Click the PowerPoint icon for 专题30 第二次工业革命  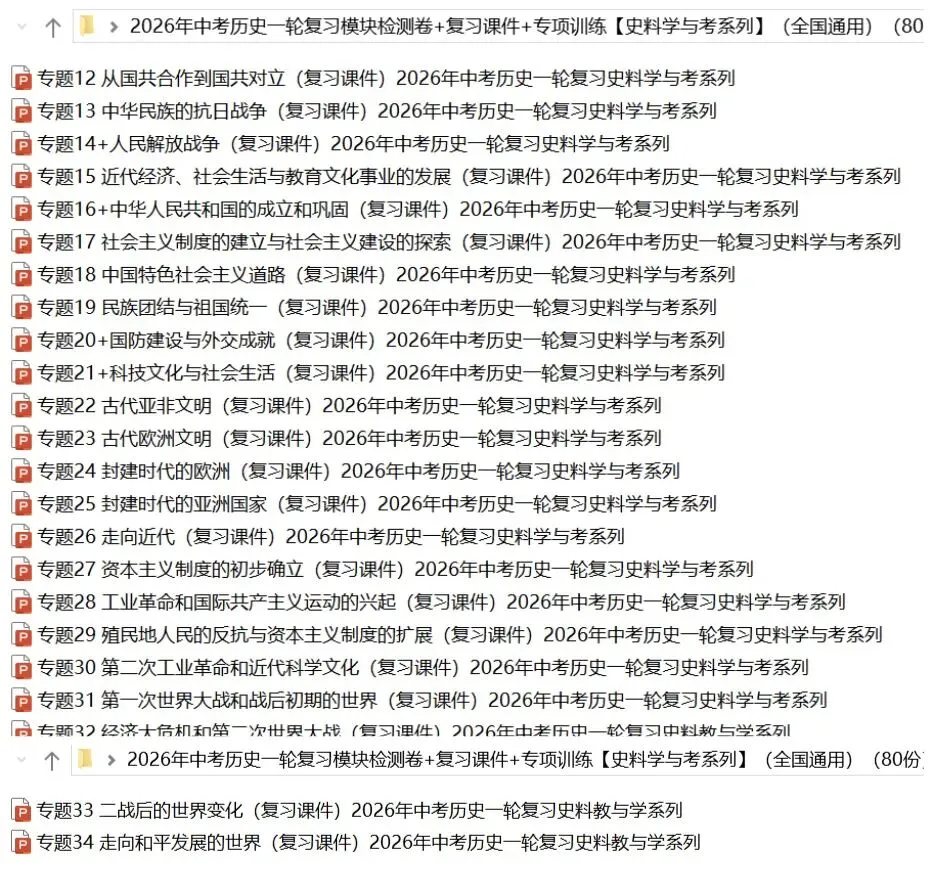pos(21,666)
